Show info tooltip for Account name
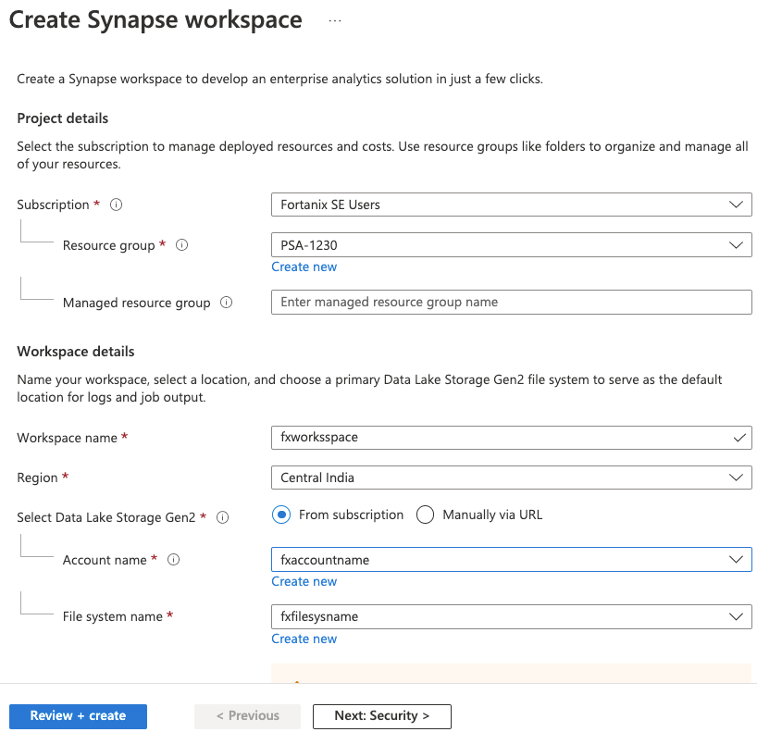This screenshot has width=758, height=732. tap(174, 559)
